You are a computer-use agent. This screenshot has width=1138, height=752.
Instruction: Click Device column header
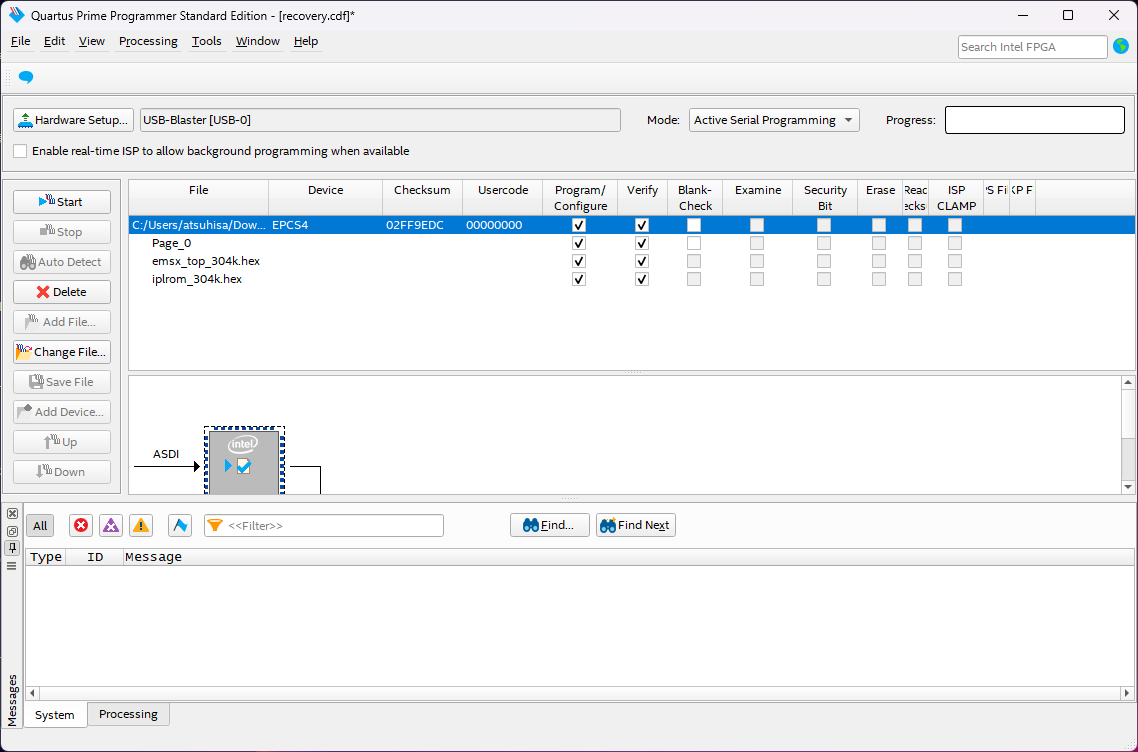[x=325, y=197]
